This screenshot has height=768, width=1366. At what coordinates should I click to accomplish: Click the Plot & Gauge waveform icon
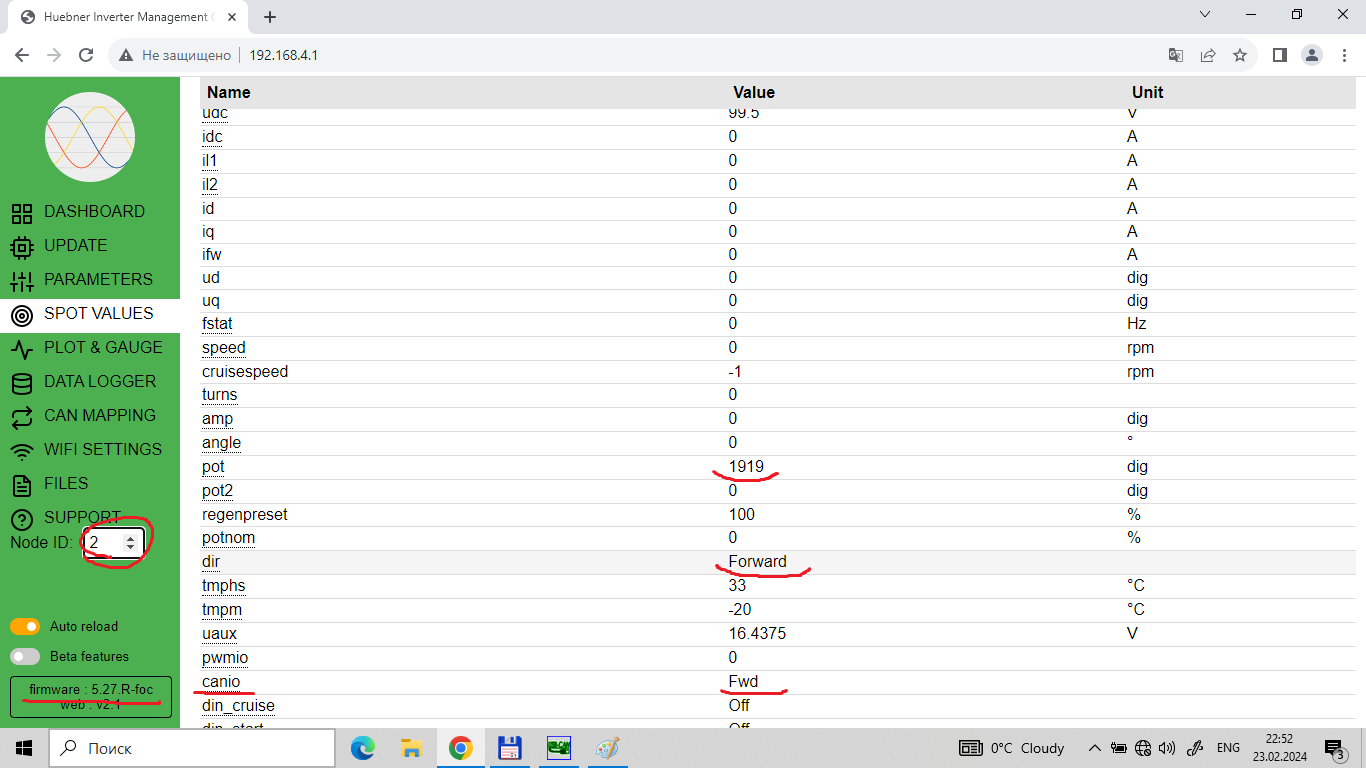coord(22,348)
